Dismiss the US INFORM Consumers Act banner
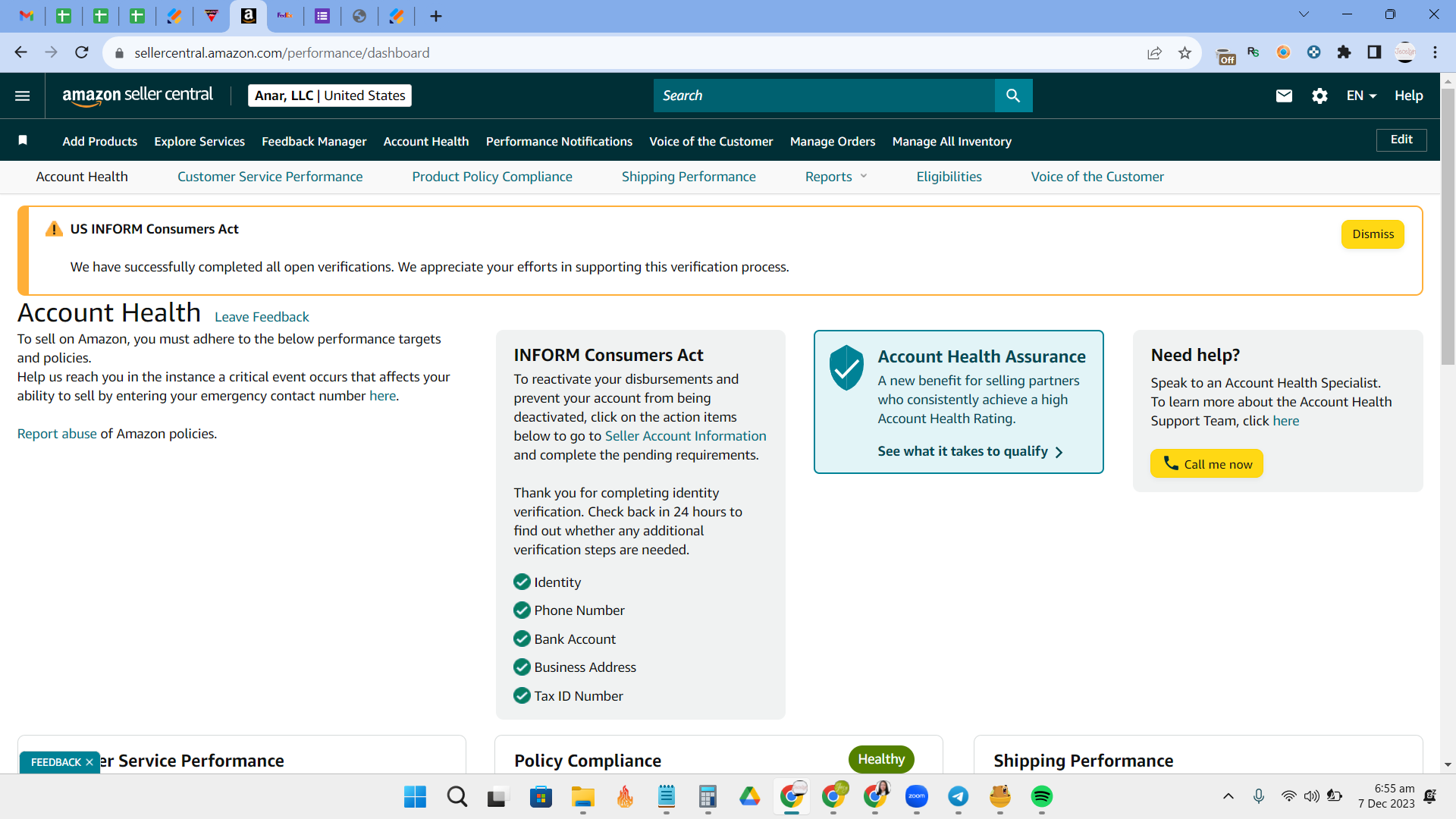Image resolution: width=1456 pixels, height=819 pixels. 1373,234
